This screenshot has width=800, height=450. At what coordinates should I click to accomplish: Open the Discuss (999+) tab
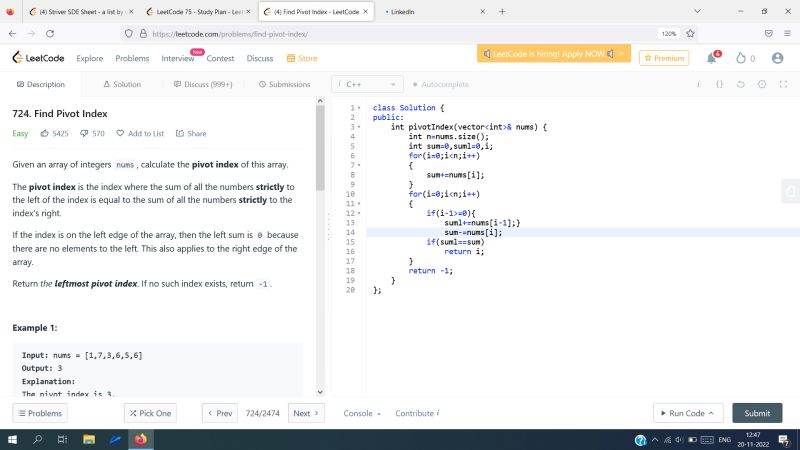(203, 84)
